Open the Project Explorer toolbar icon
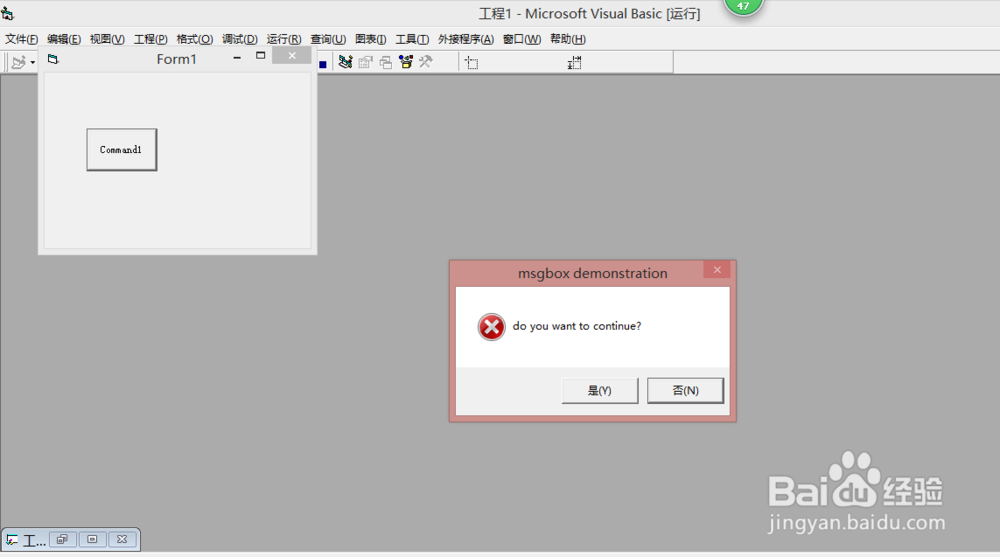 [345, 62]
